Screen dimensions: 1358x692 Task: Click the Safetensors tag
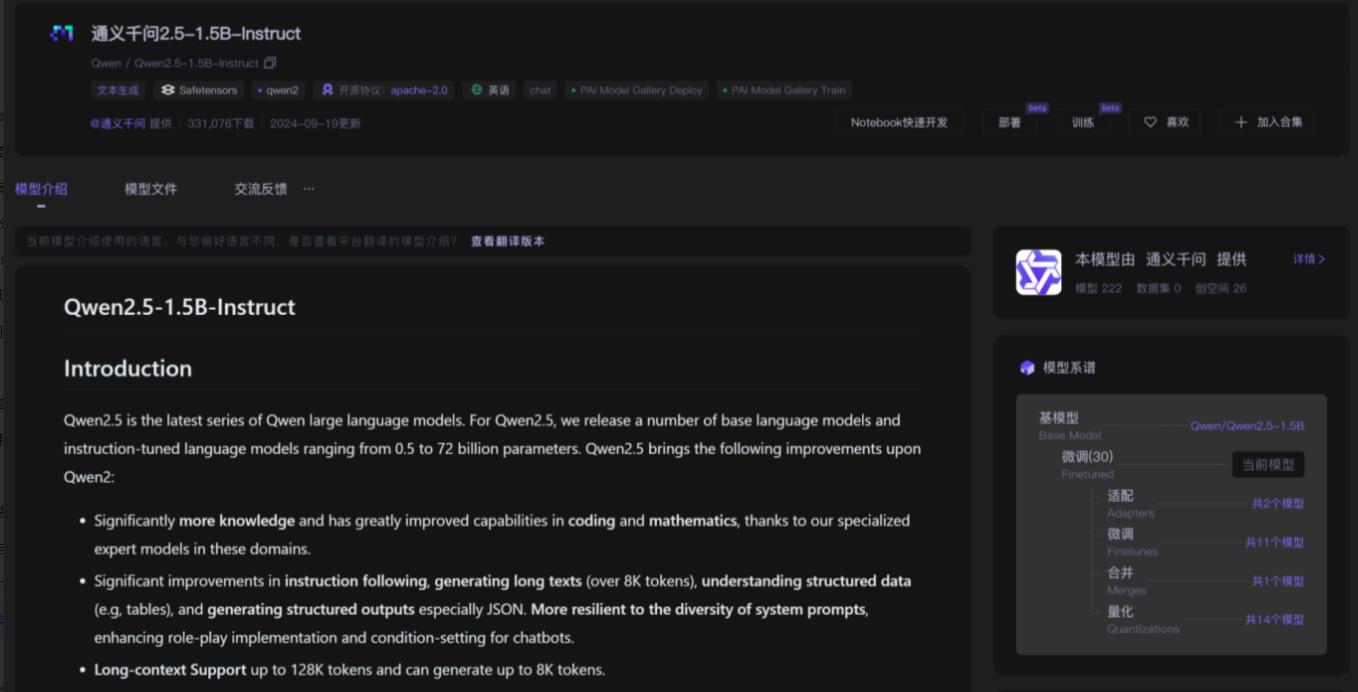tap(200, 90)
